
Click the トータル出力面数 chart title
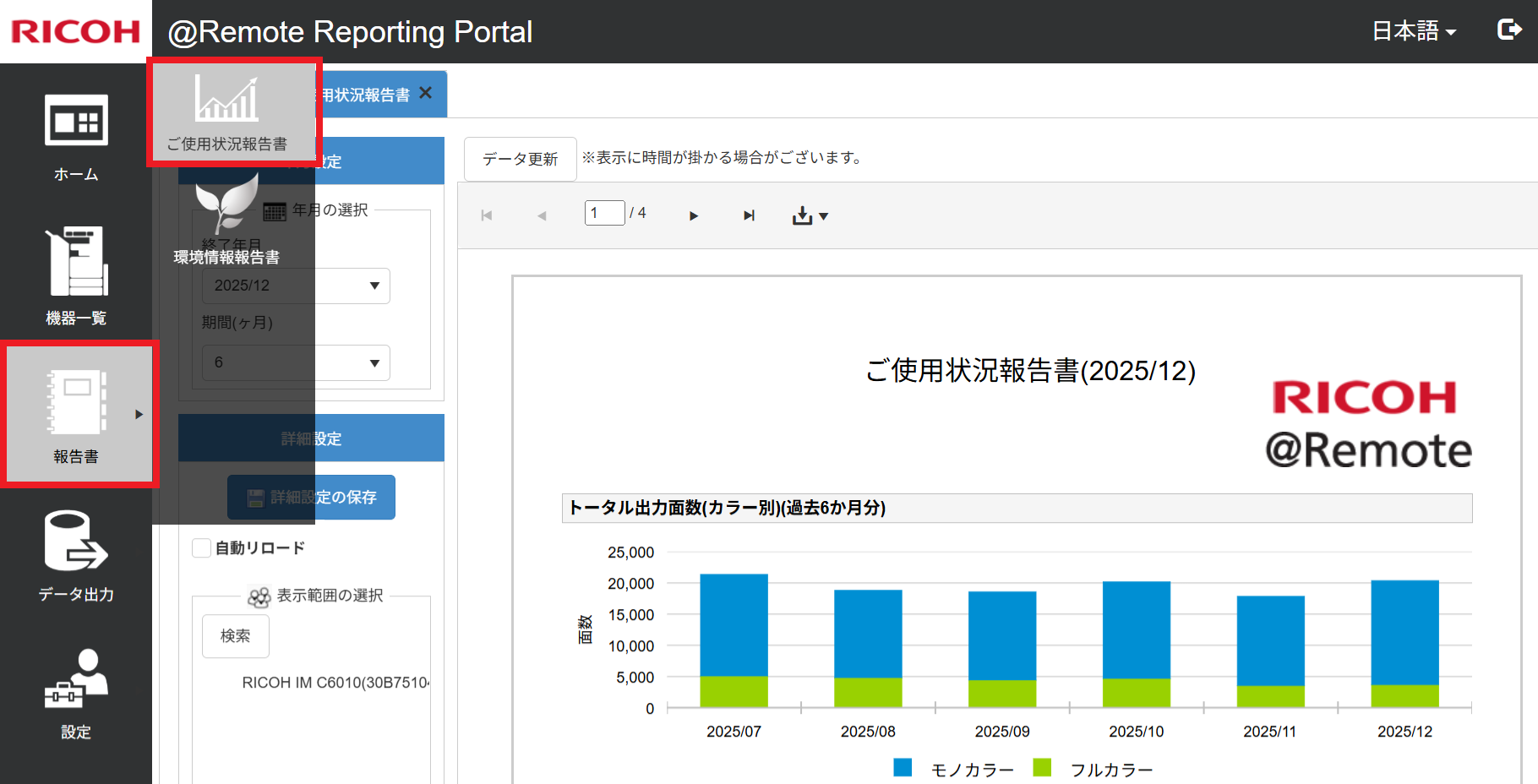click(x=727, y=508)
